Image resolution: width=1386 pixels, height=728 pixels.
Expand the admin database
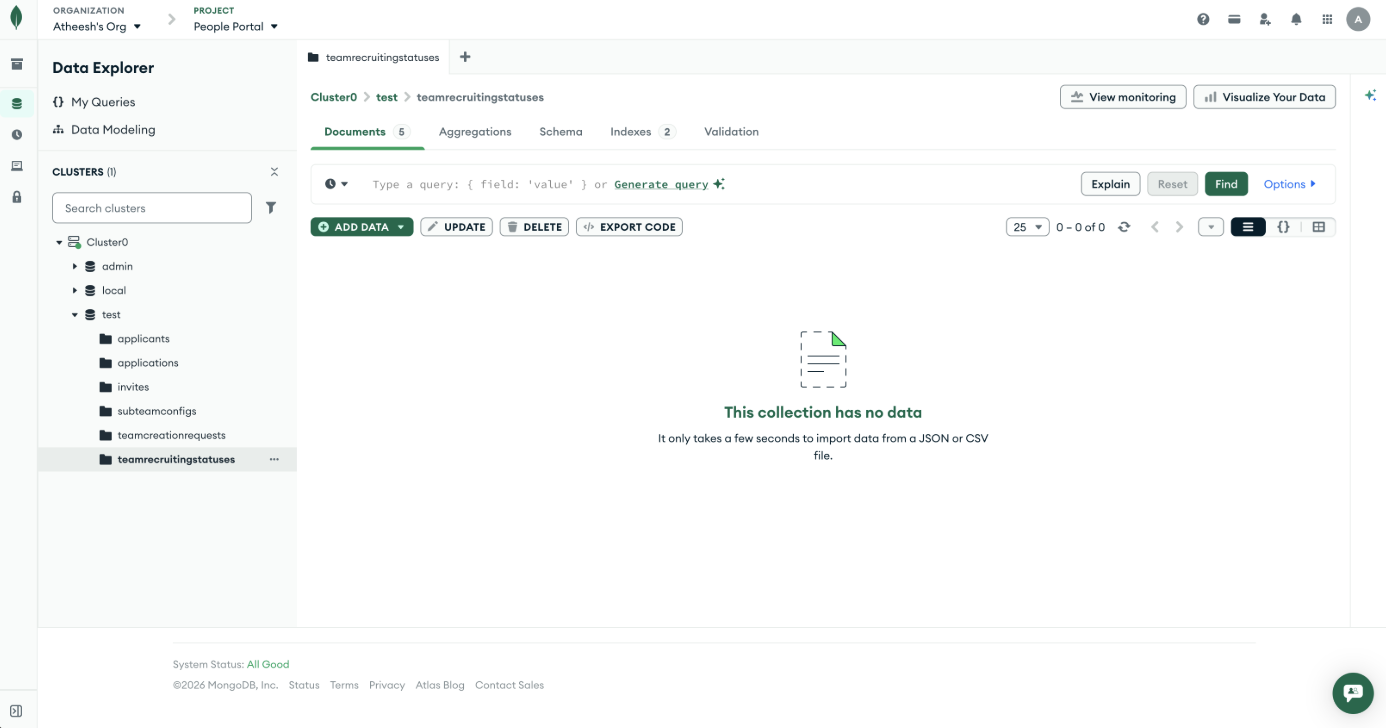point(74,266)
